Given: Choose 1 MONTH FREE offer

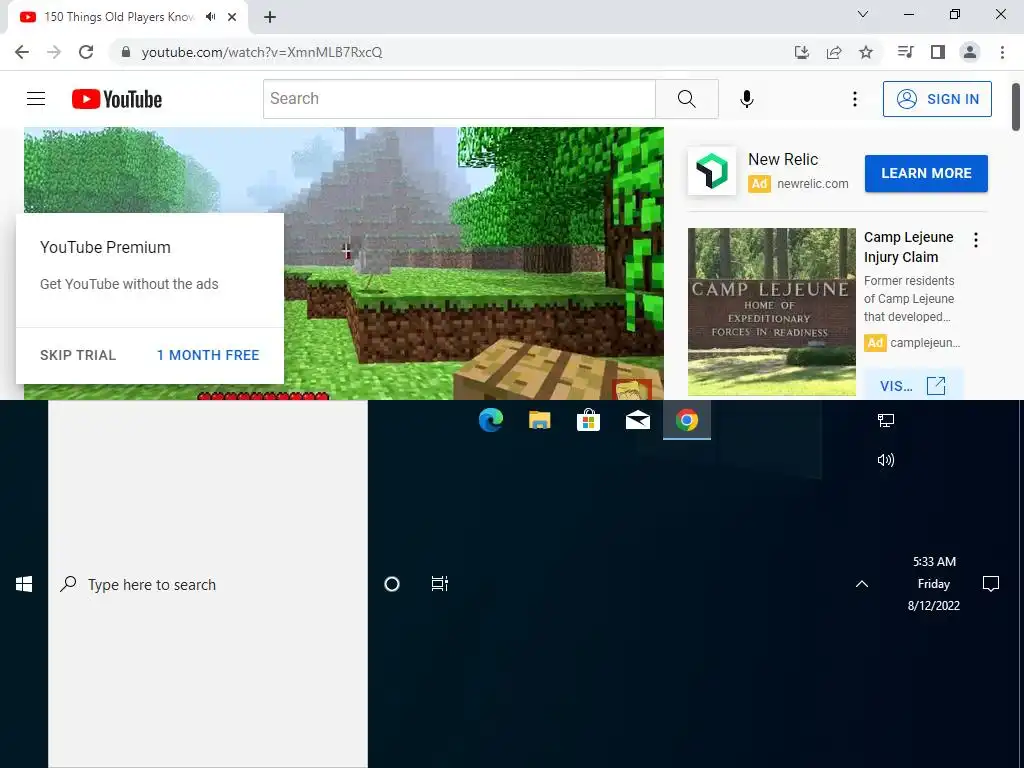Looking at the screenshot, I should pos(208,355).
